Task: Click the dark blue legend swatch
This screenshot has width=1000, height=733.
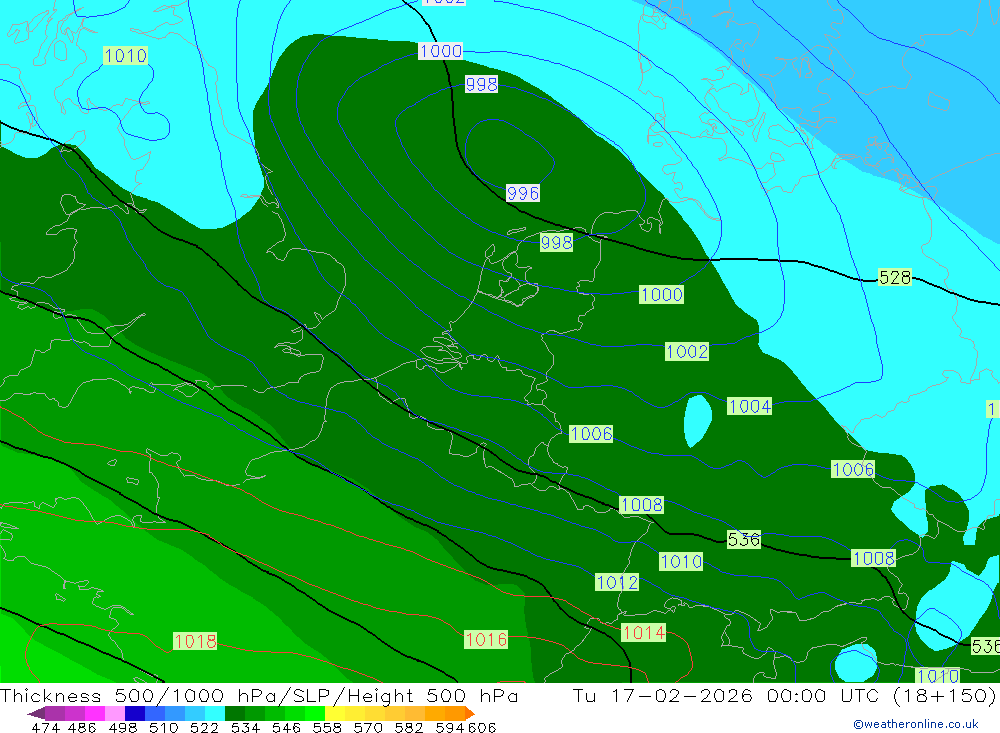Action: tap(135, 713)
